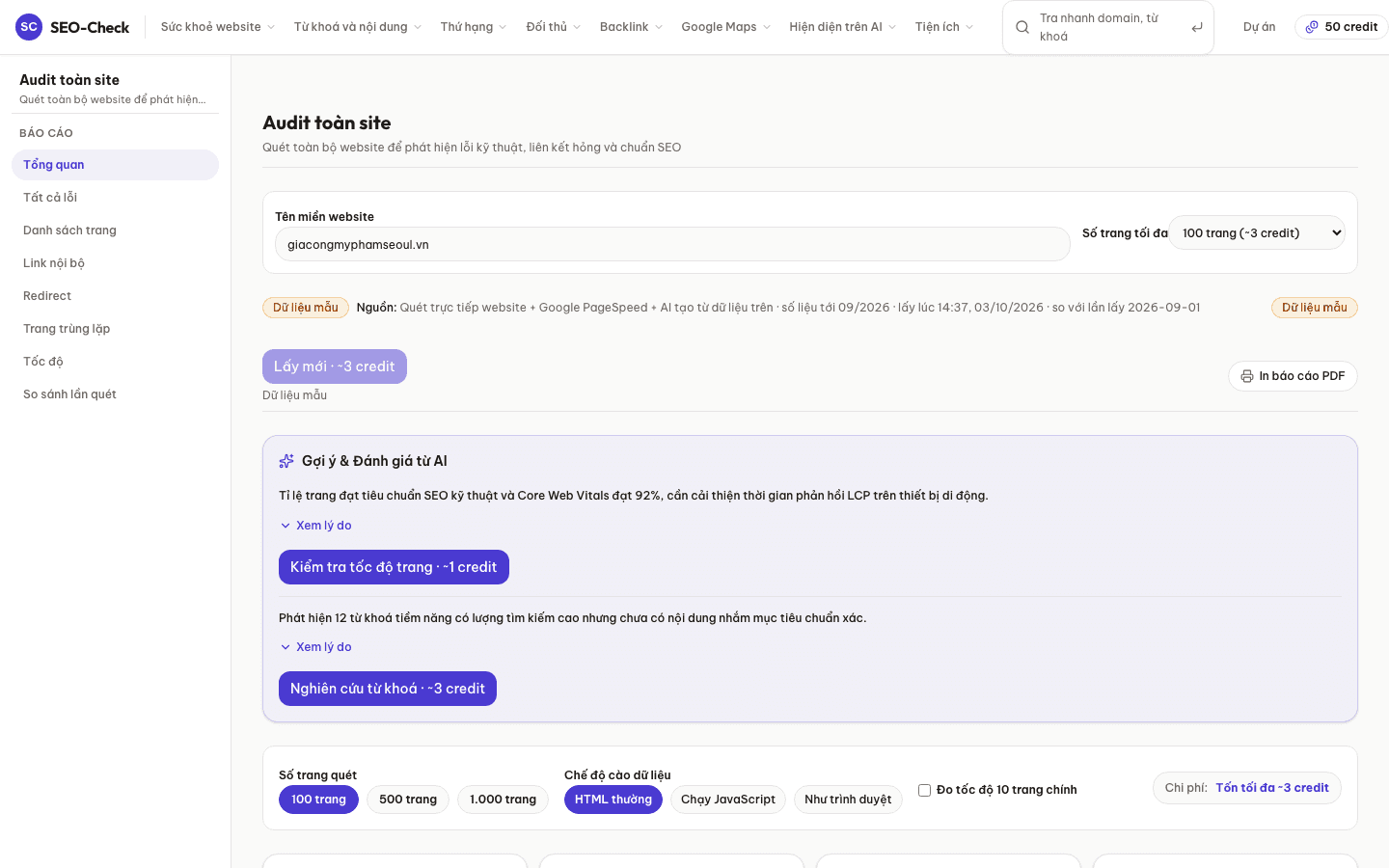Open the Dự án link
Viewport: 1389px width, 868px height.
(x=1259, y=27)
